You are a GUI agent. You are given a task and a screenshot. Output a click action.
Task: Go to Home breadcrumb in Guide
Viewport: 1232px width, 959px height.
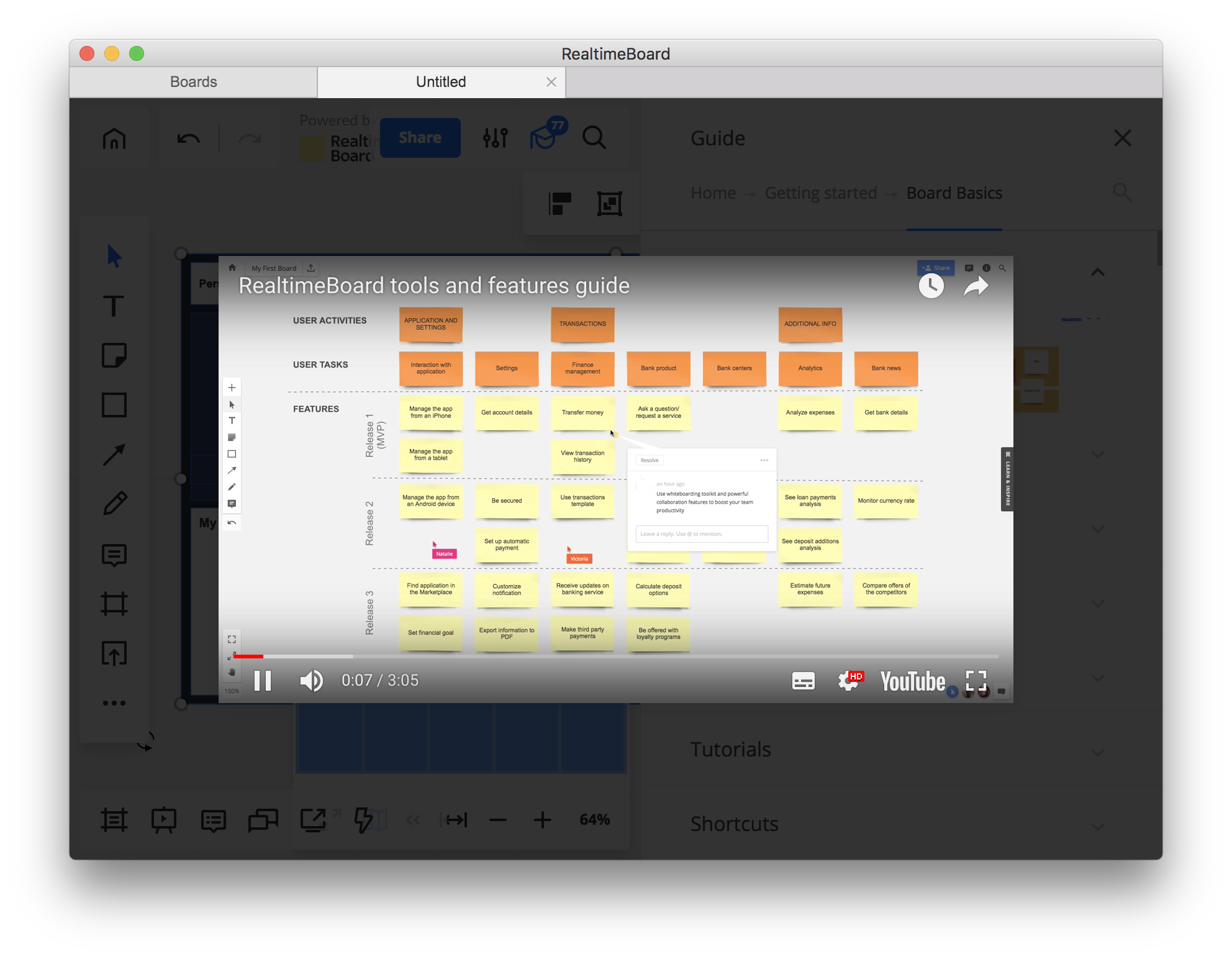point(713,193)
